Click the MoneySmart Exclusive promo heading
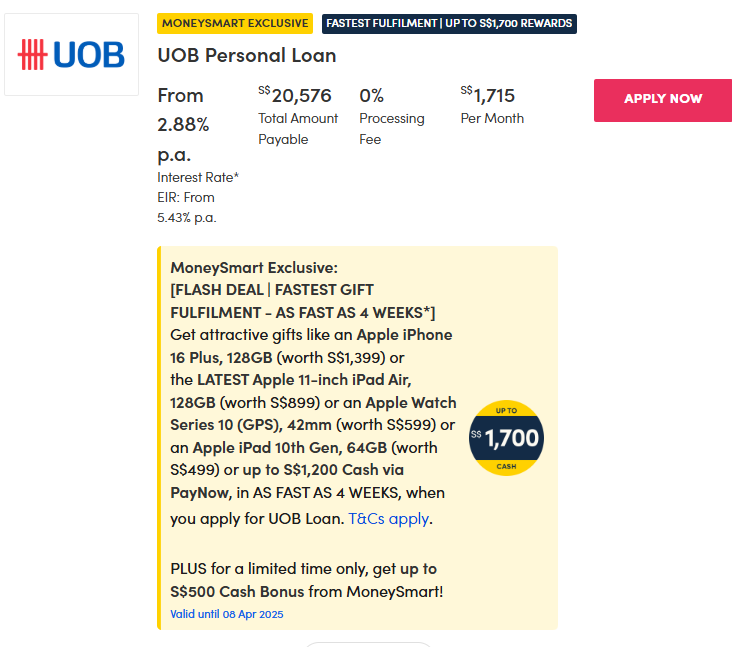The image size is (732, 647). 254,268
